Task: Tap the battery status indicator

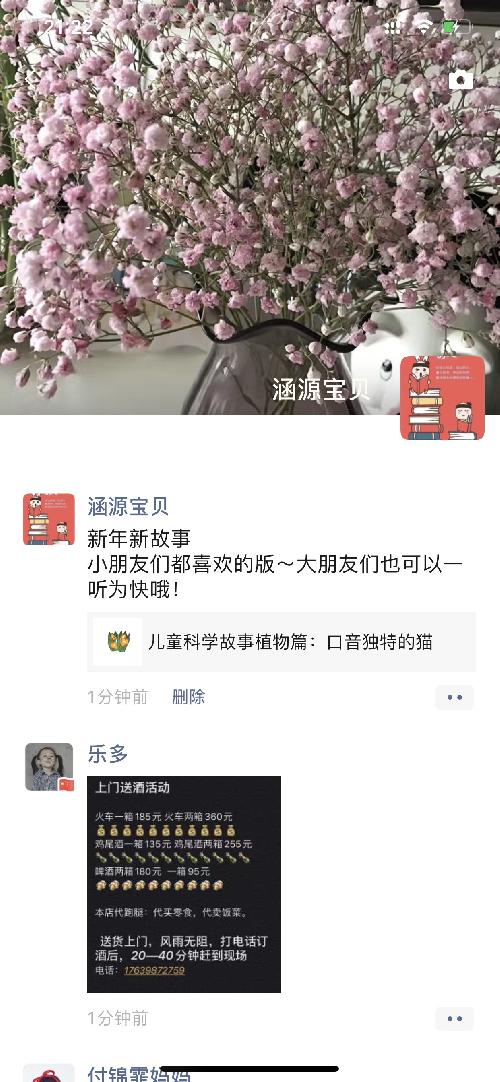Action: (x=456, y=27)
